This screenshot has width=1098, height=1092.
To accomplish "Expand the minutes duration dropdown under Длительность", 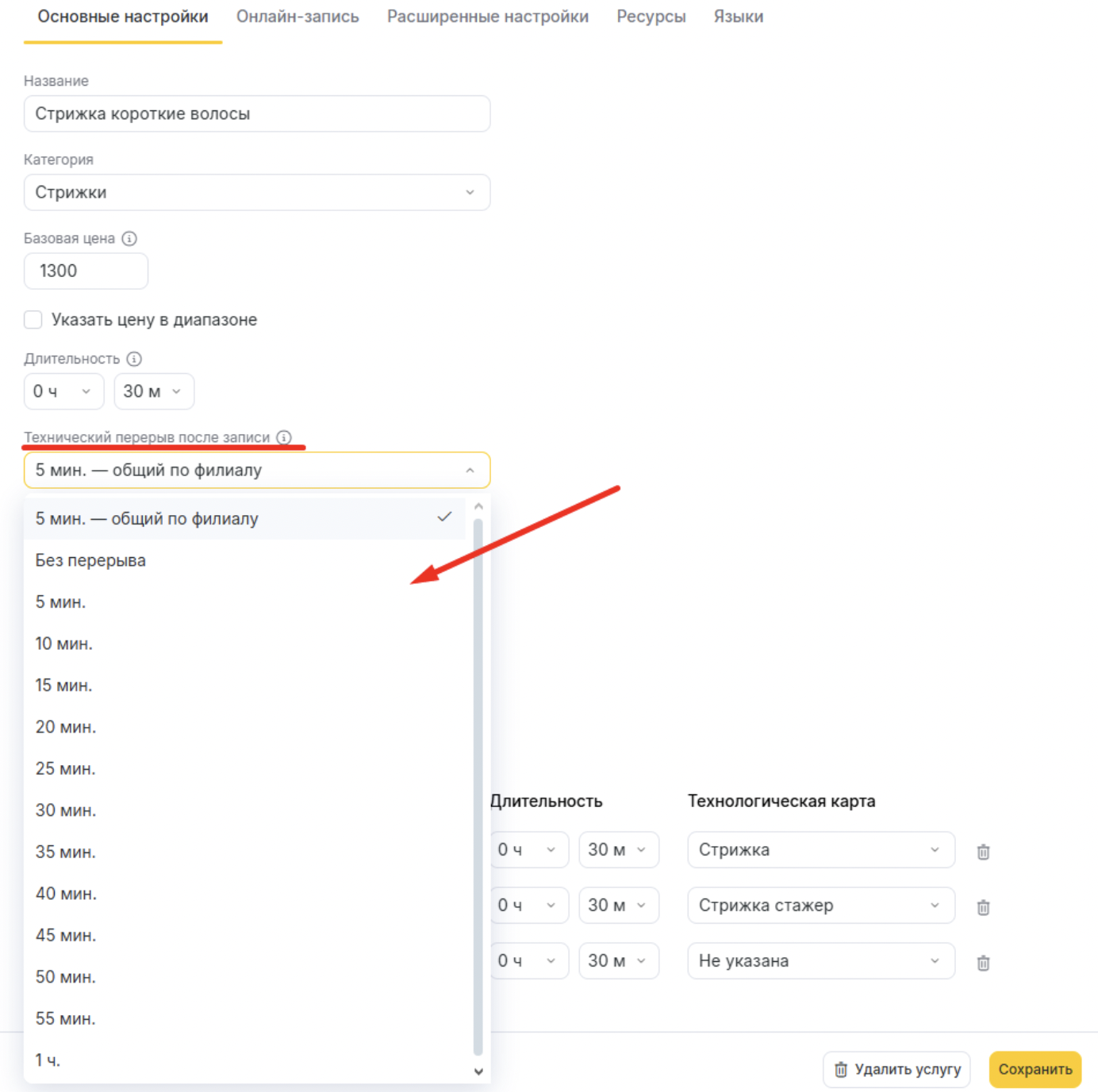I will click(x=153, y=391).
